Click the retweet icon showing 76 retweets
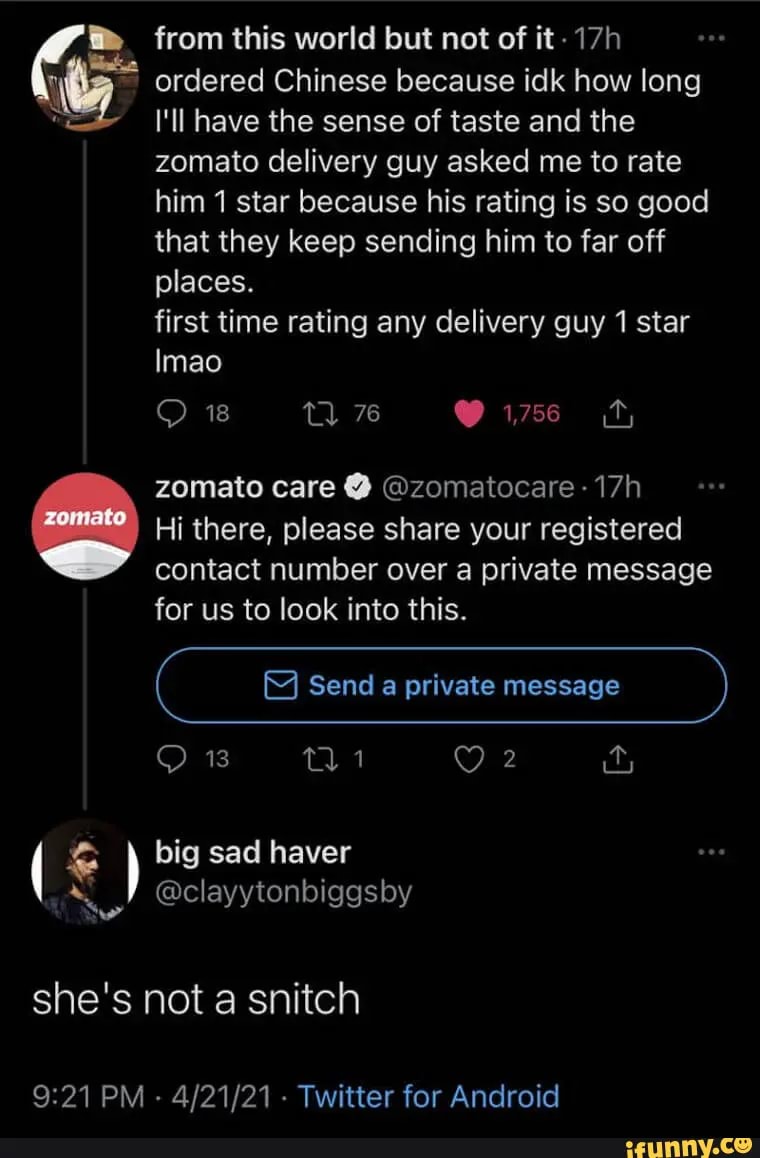Image resolution: width=760 pixels, height=1158 pixels. click(321, 412)
